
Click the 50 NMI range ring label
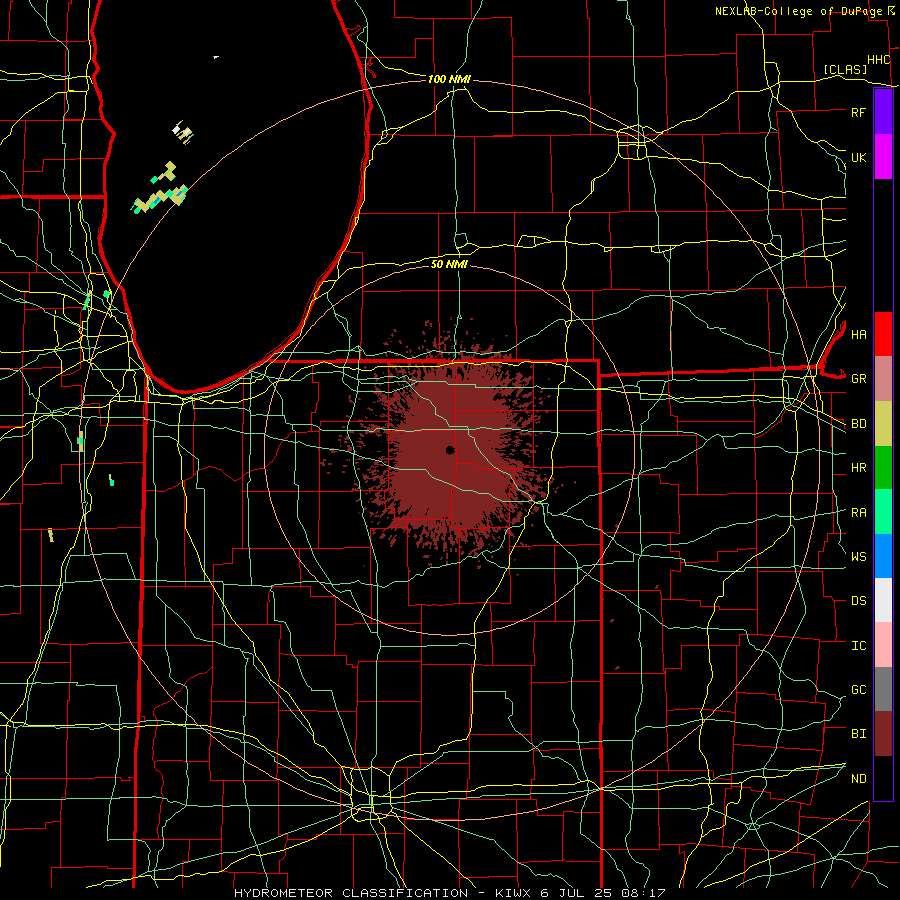point(449,264)
